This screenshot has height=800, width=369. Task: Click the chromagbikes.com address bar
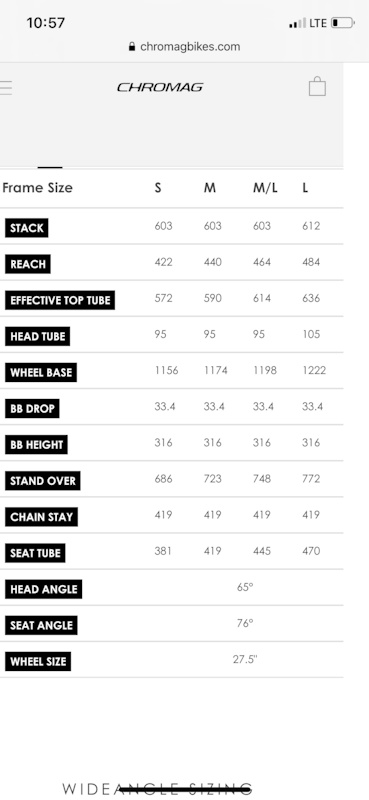tap(184, 47)
